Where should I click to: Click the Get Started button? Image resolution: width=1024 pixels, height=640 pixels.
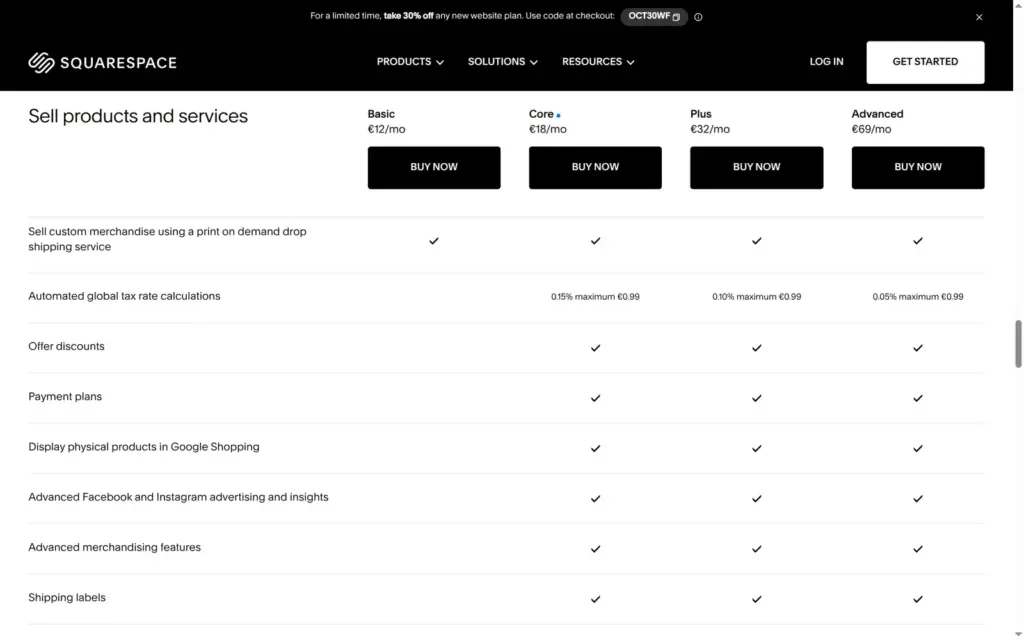925,62
